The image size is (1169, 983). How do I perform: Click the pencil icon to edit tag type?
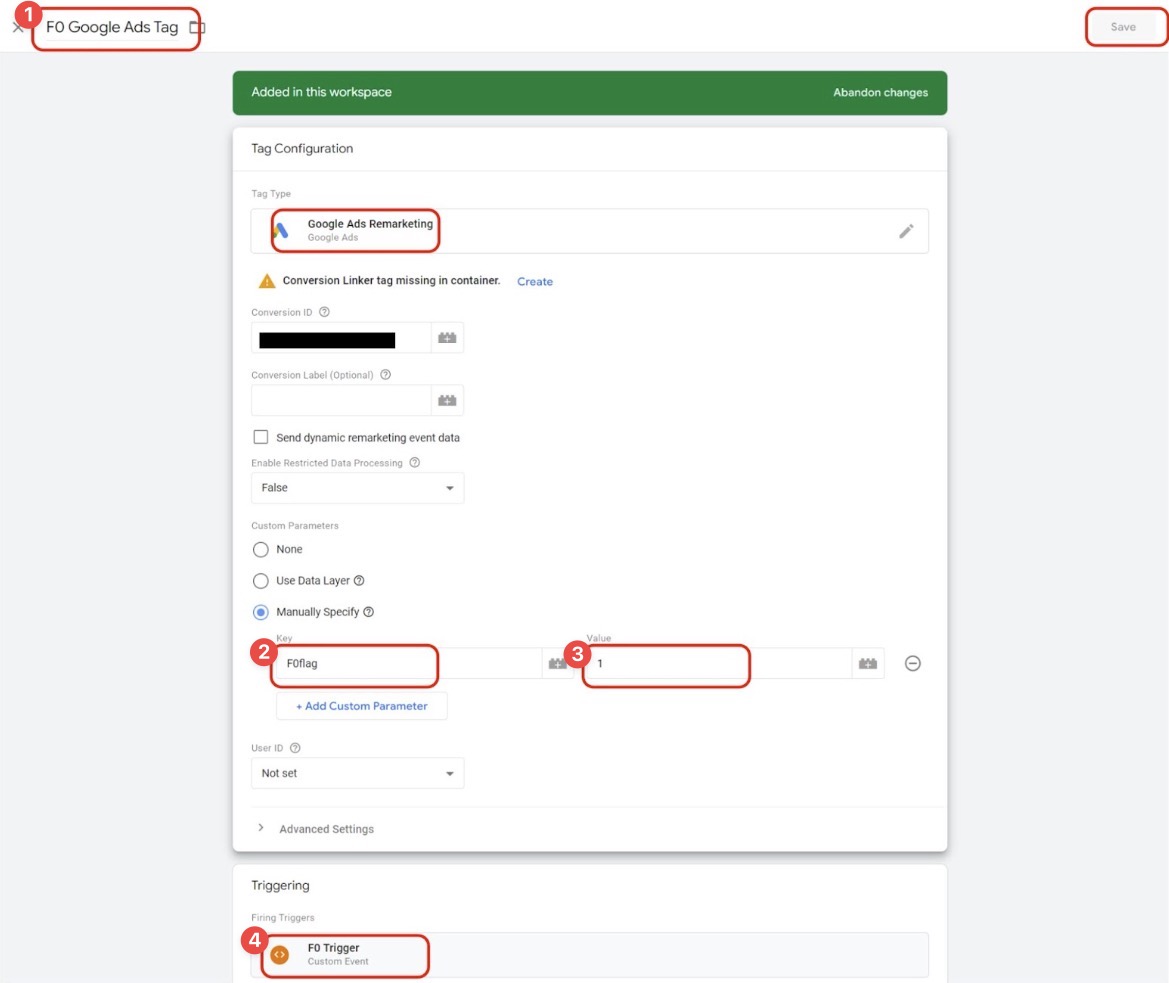click(x=906, y=231)
